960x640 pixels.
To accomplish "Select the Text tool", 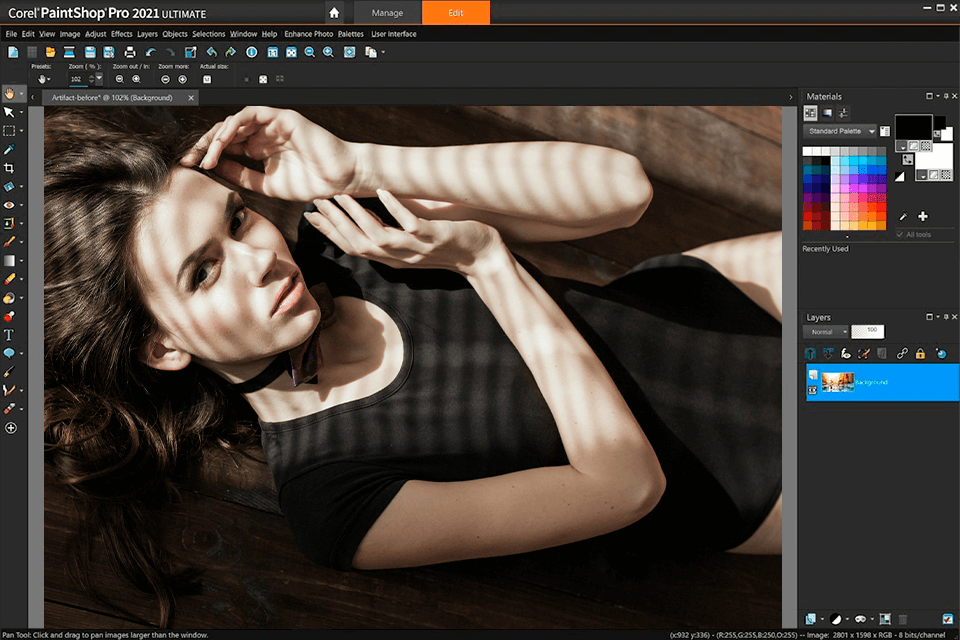I will (x=9, y=335).
